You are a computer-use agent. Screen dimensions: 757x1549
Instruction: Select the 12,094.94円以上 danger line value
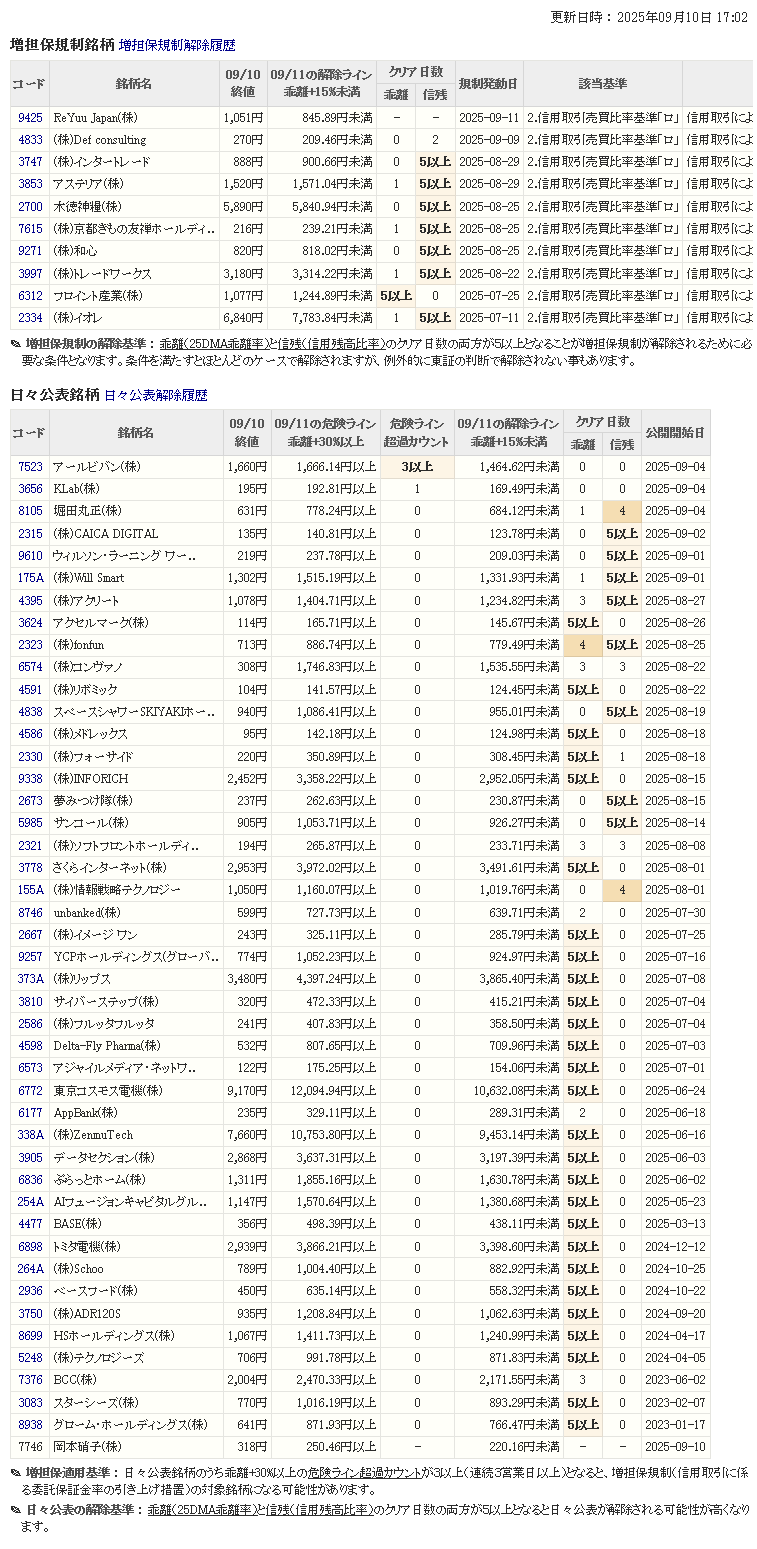coord(325,1091)
